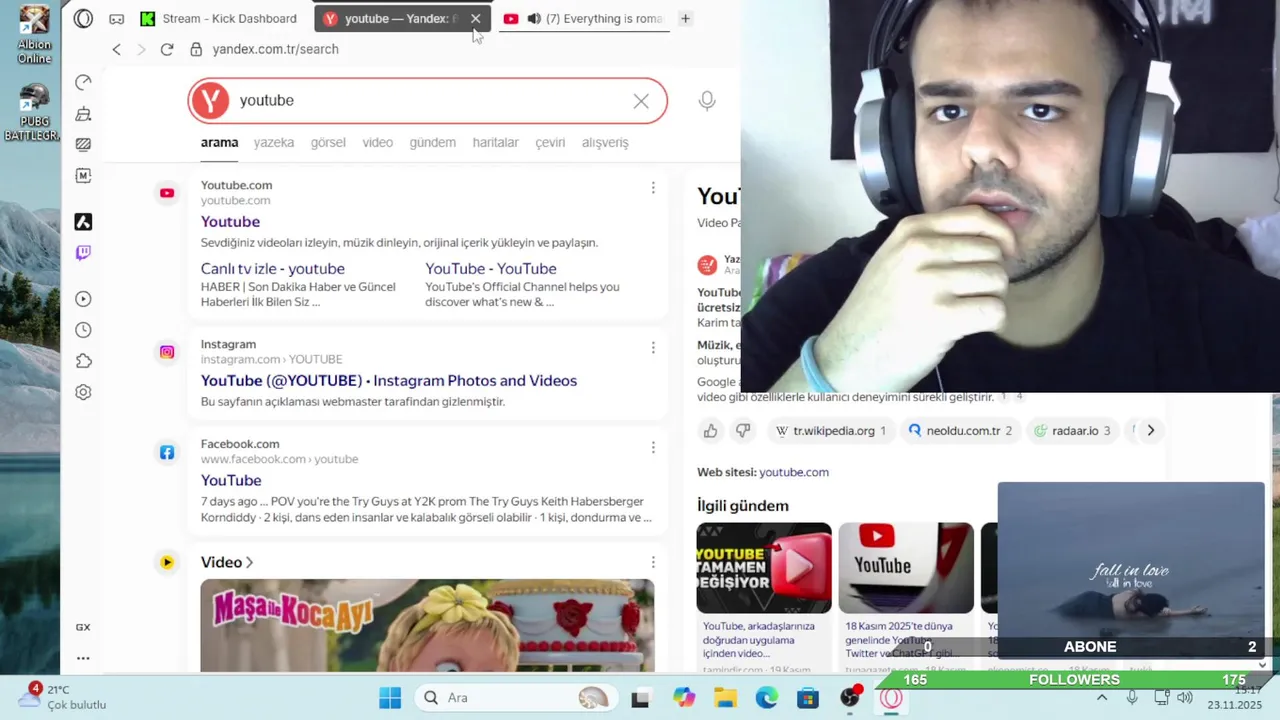The height and width of the screenshot is (720, 1280).
Task: Click the taskbar Ara search box
Action: pos(514,697)
